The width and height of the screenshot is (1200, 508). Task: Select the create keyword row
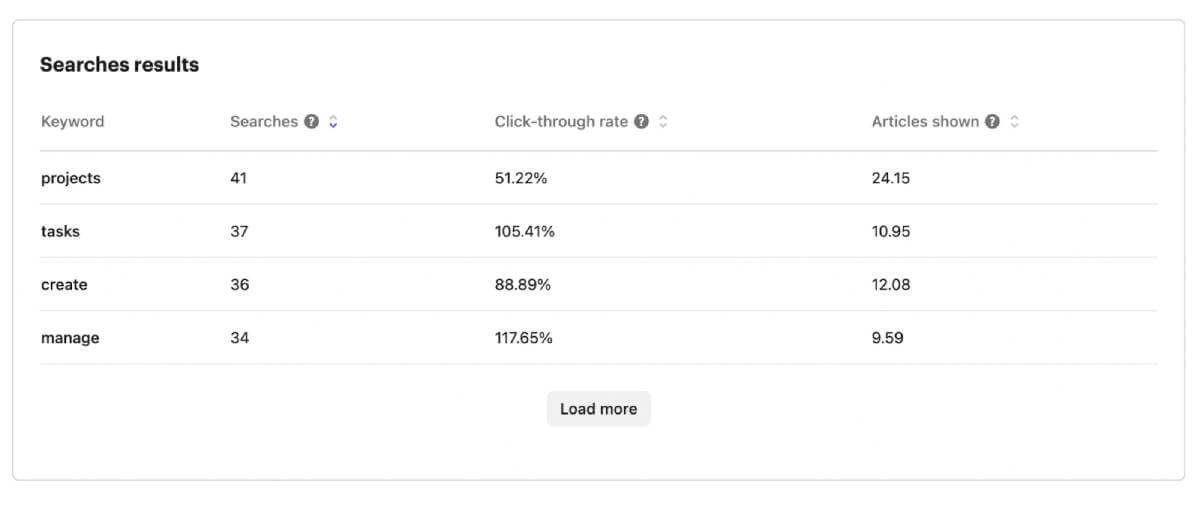(x=64, y=285)
